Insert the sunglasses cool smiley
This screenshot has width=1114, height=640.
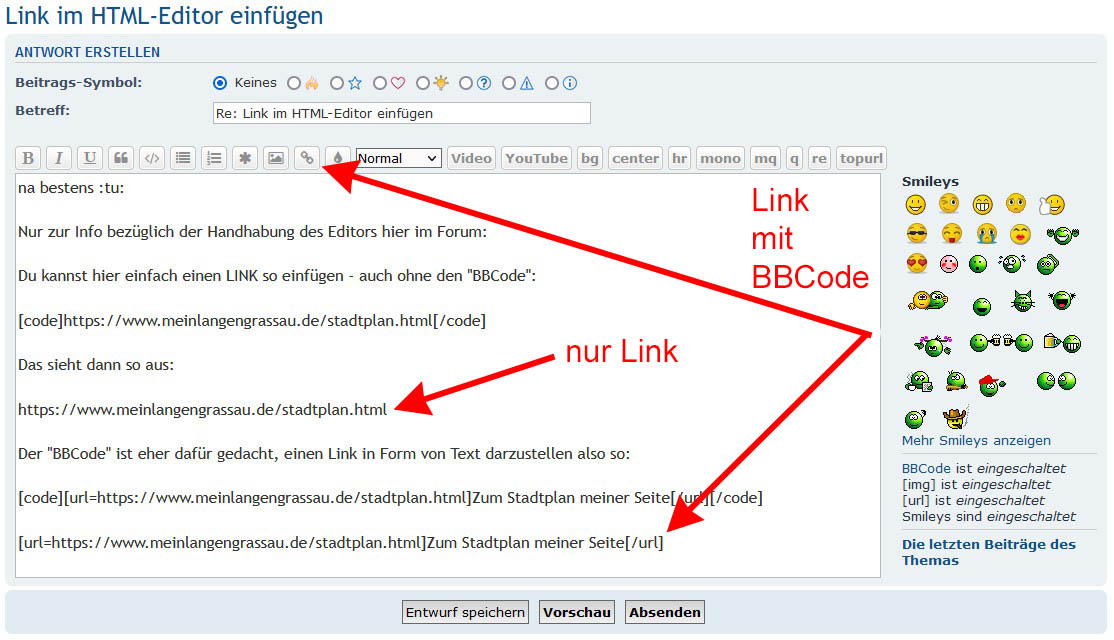[x=916, y=233]
